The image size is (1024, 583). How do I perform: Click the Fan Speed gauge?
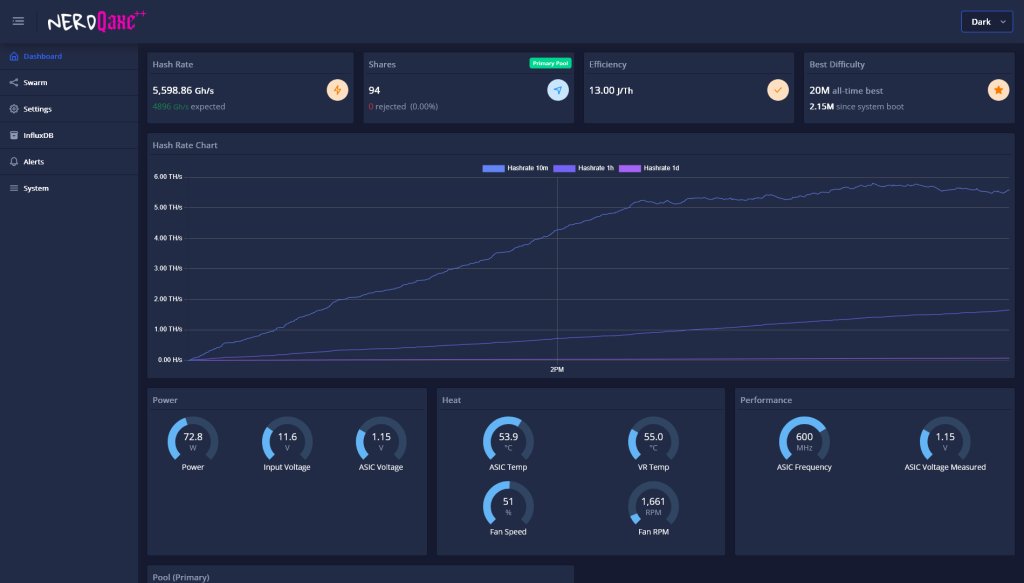click(x=508, y=505)
